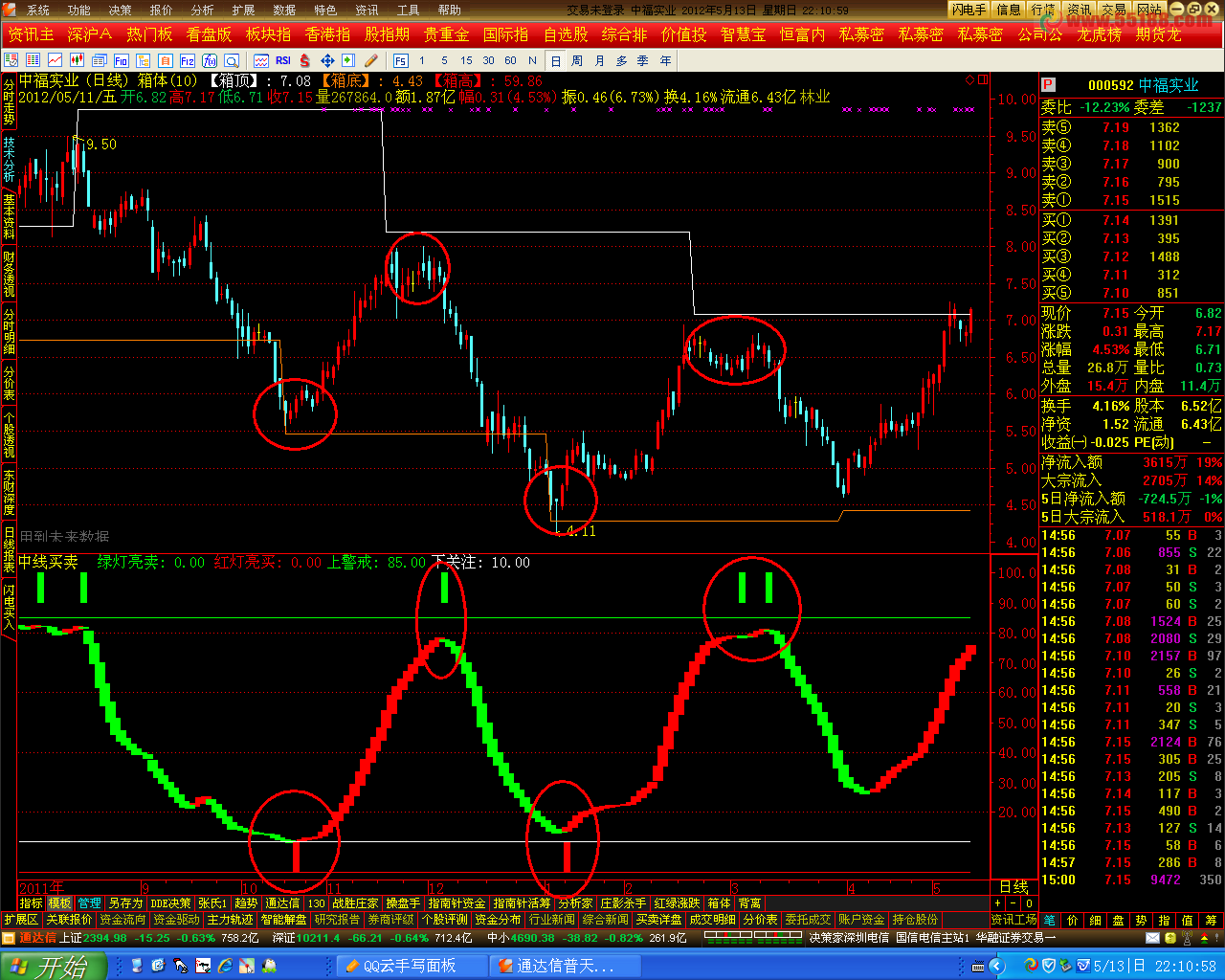The height and width of the screenshot is (980, 1225).
Task: Click the 热门板 link in red bar
Action: (149, 34)
